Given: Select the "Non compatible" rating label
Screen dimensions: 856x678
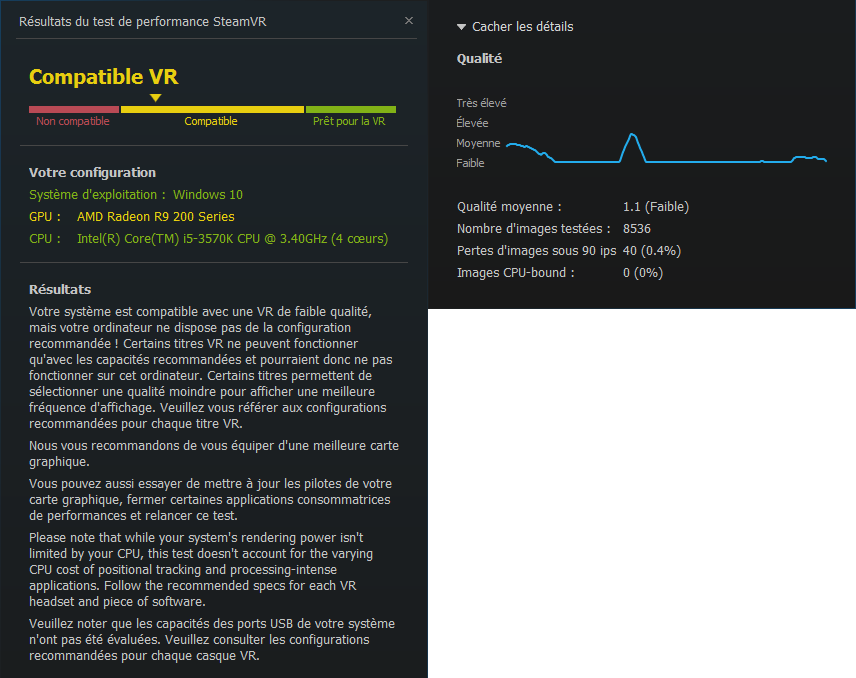Looking at the screenshot, I should pyautogui.click(x=73, y=122).
